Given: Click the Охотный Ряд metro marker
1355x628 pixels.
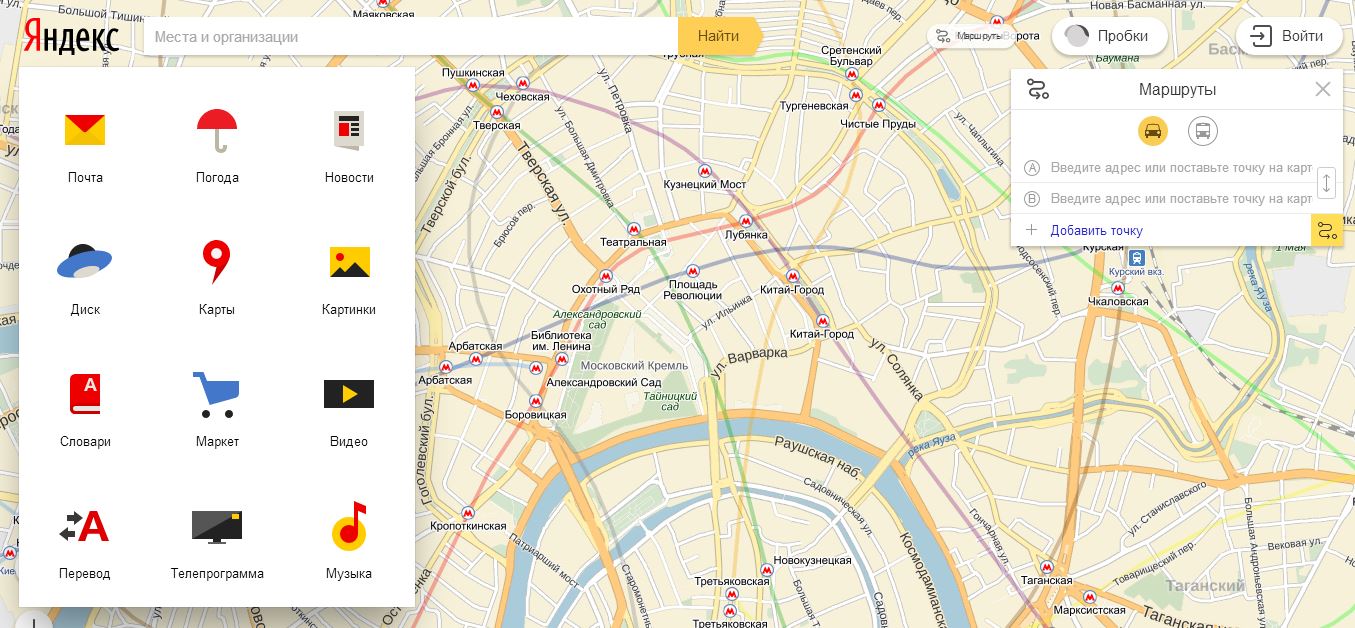Looking at the screenshot, I should 605,276.
